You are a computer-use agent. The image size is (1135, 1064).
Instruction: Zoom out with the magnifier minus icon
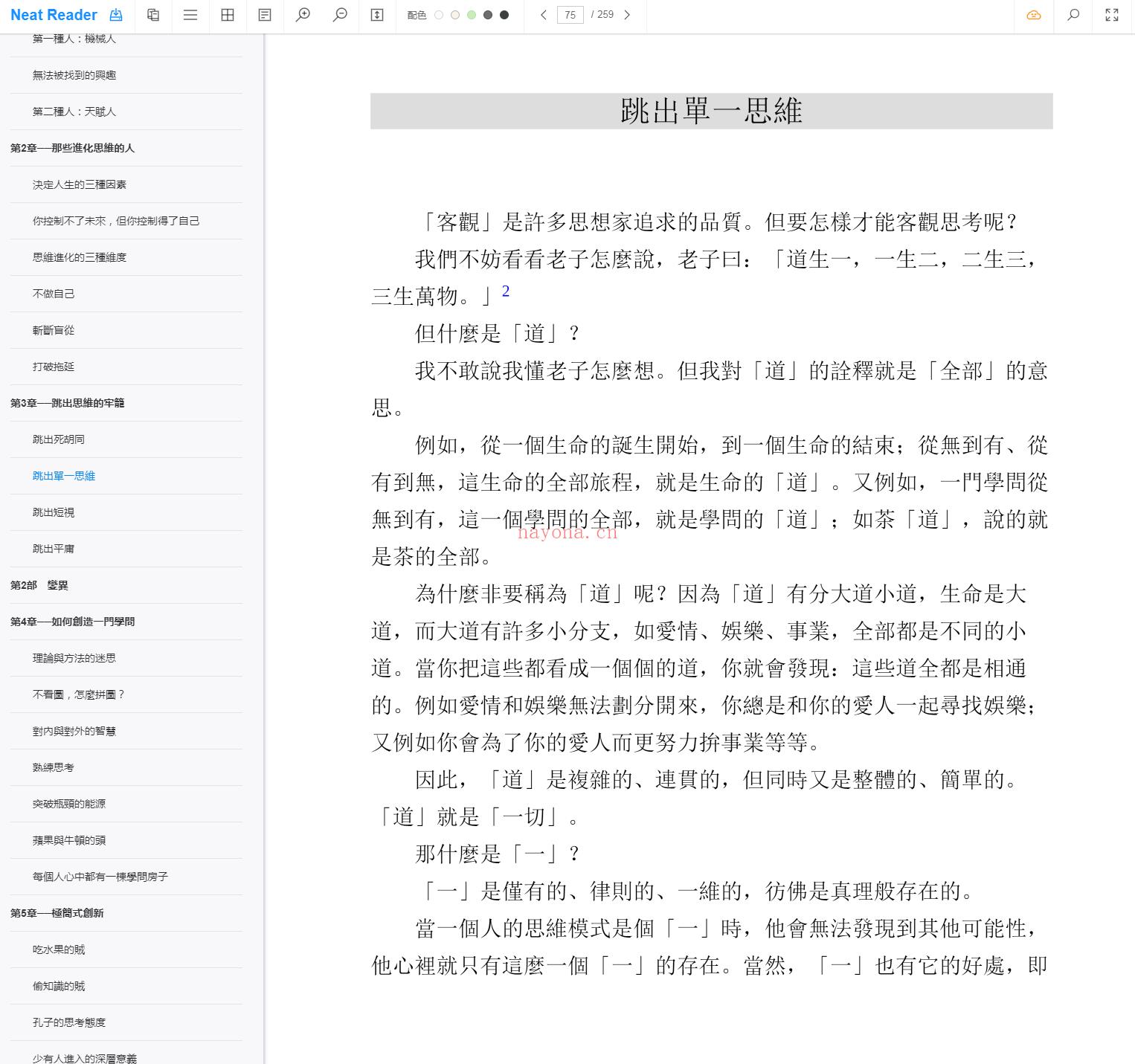(x=340, y=15)
